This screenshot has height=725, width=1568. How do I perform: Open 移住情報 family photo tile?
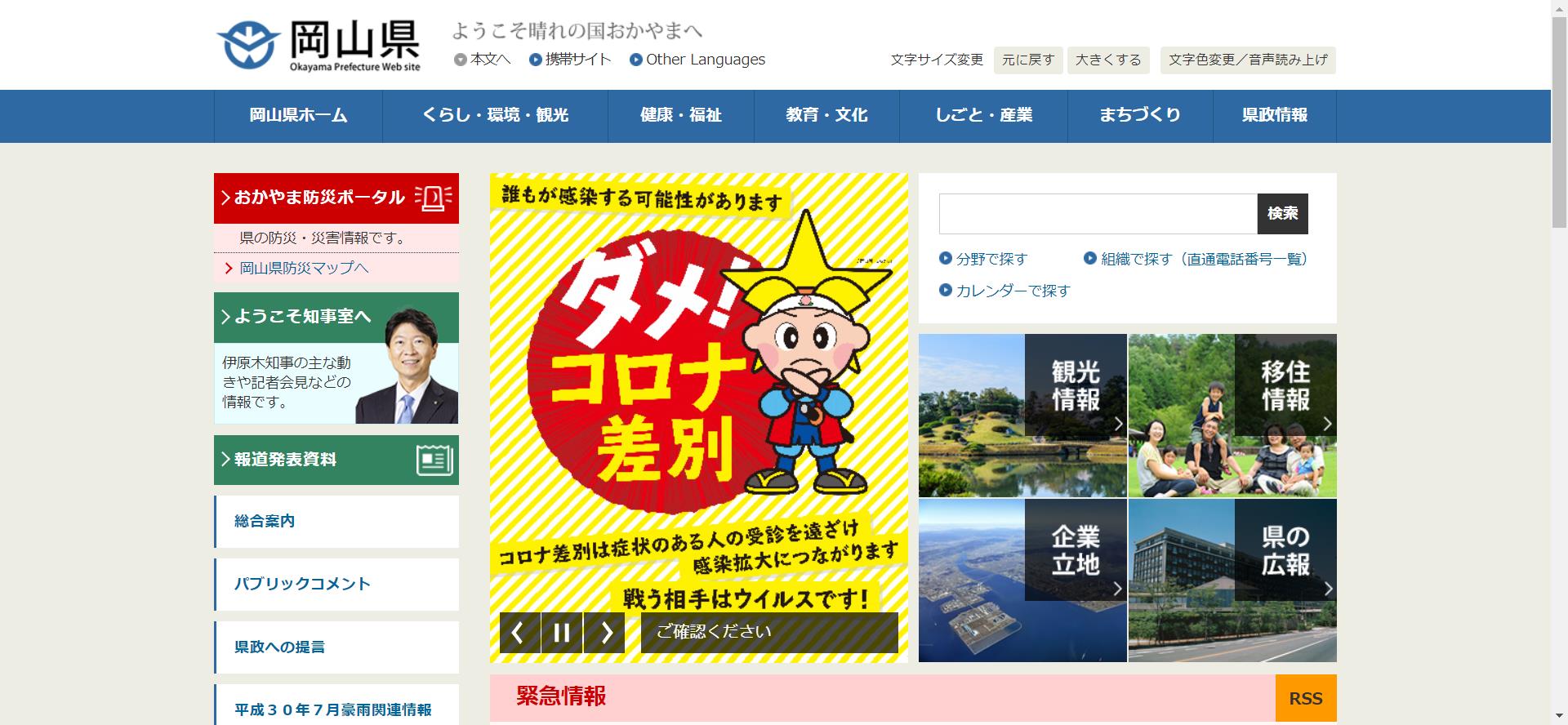[1232, 416]
